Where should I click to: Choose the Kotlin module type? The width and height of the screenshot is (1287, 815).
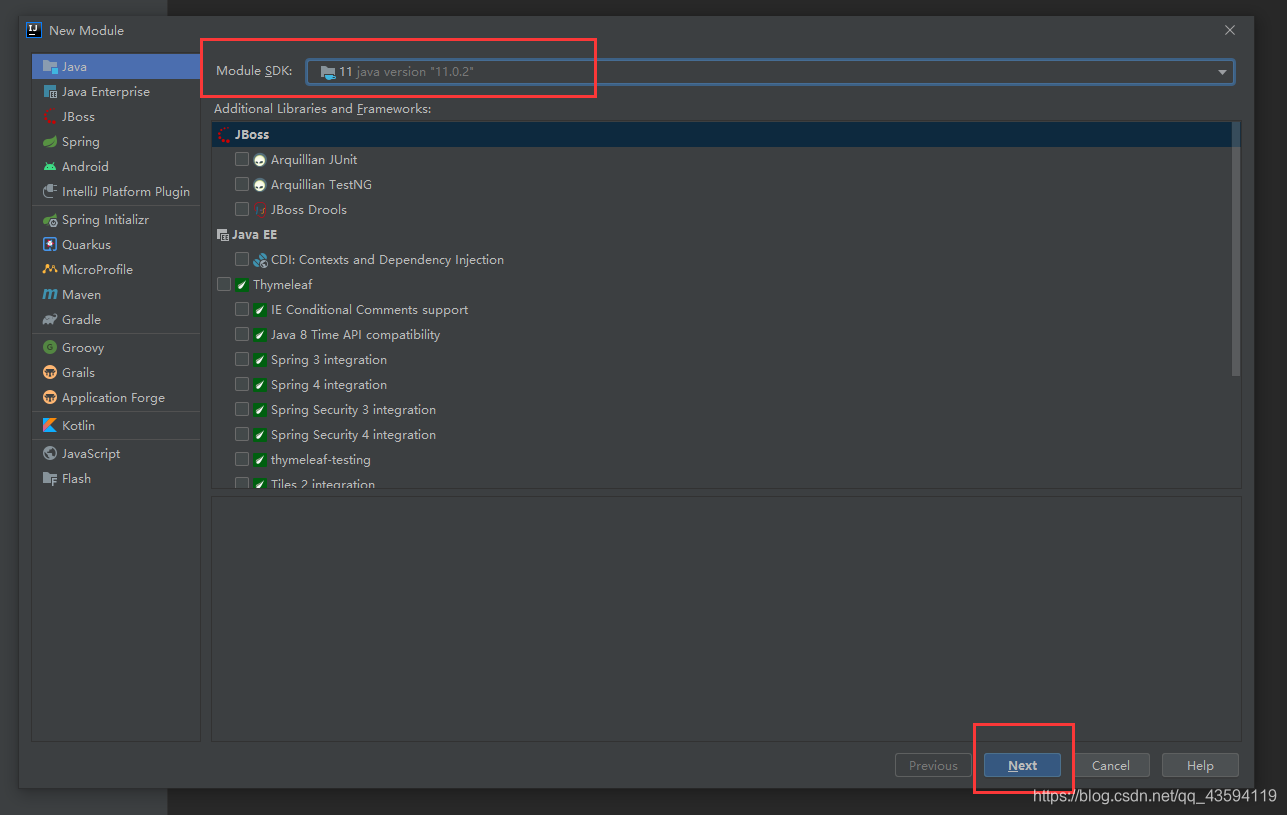116,426
